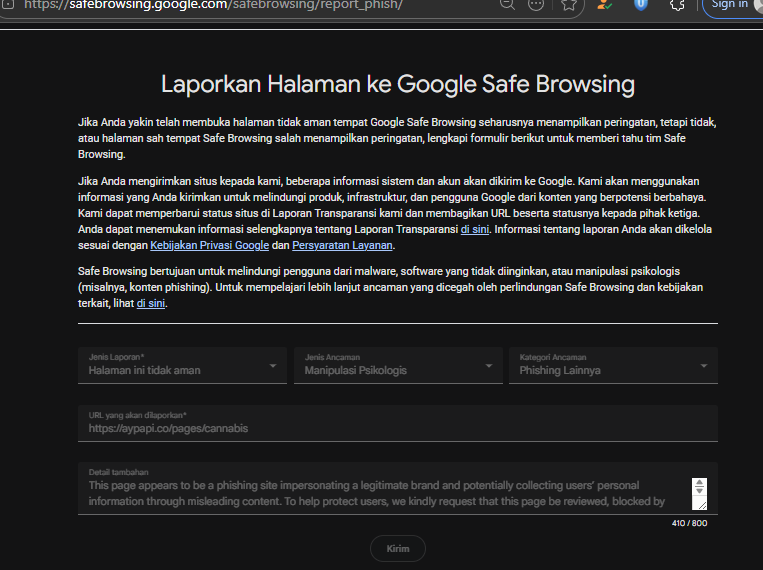This screenshot has width=763, height=570.
Task: Open the three-dots page options icon
Action: 536,4
